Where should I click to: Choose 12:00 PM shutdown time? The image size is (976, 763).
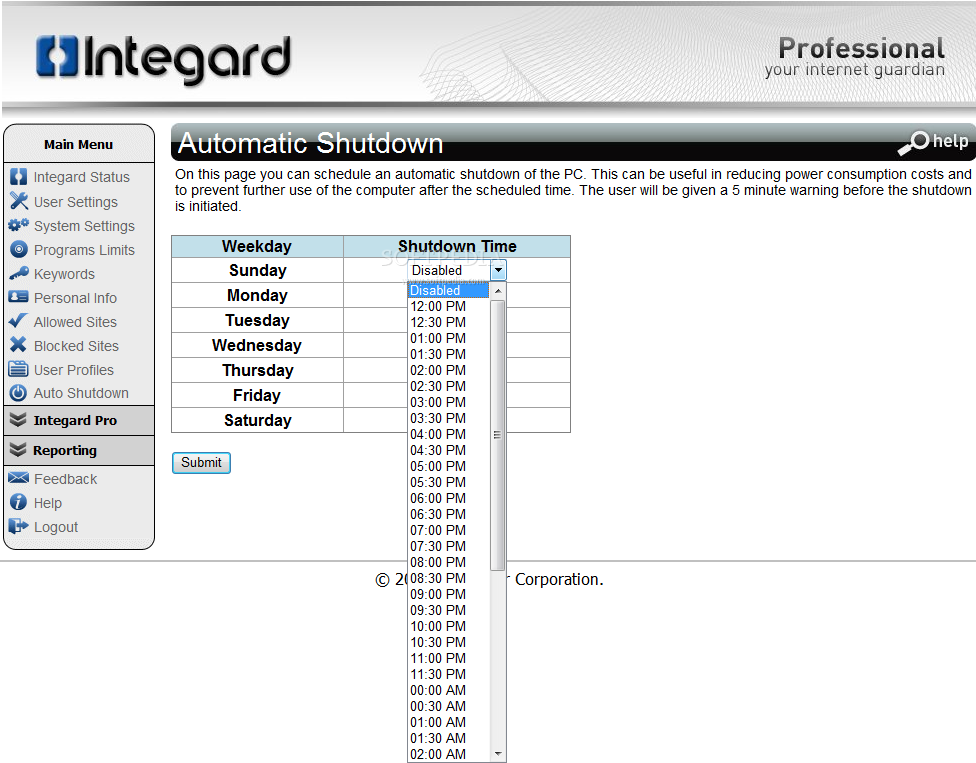point(448,306)
